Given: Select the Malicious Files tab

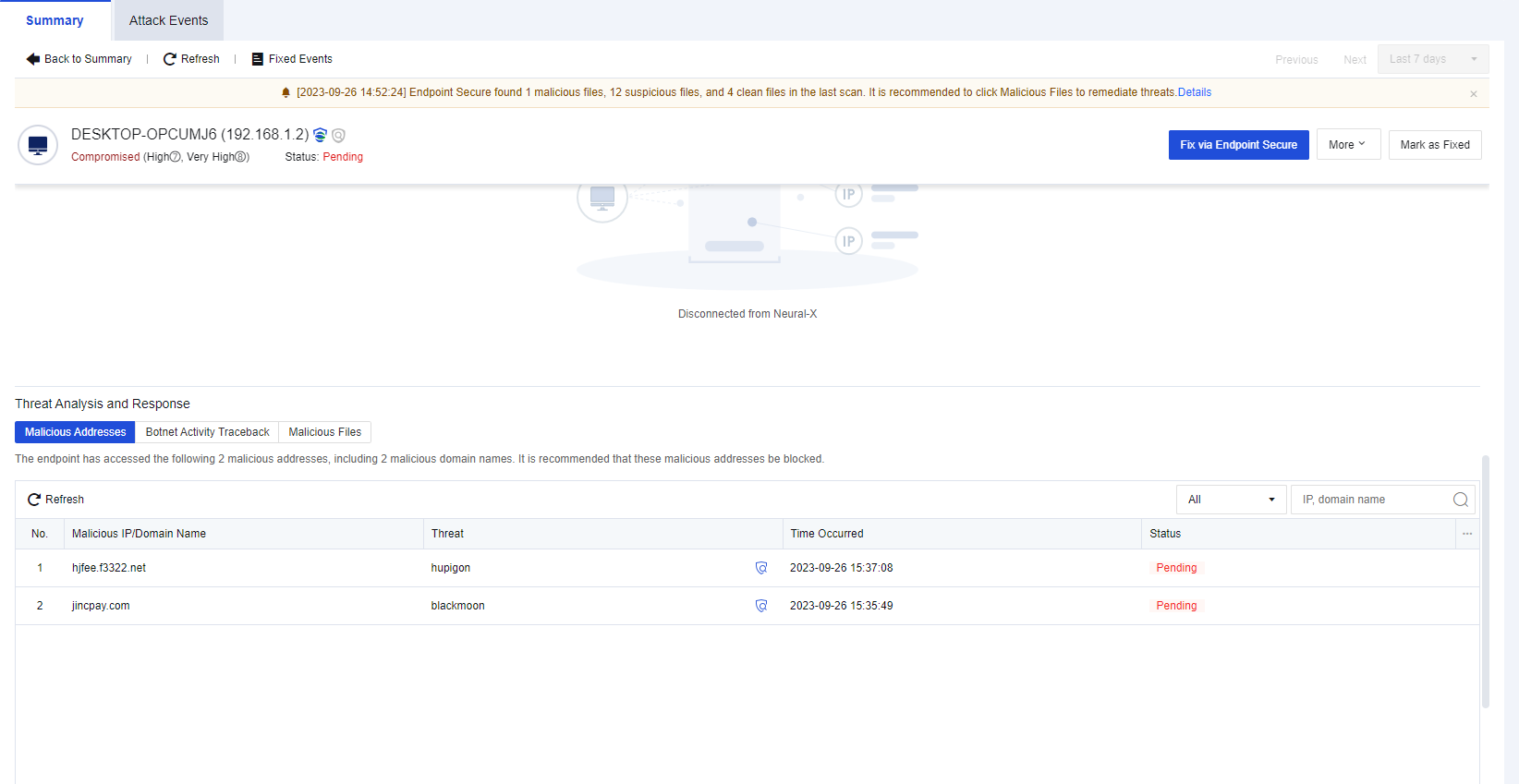Looking at the screenshot, I should tap(325, 432).
